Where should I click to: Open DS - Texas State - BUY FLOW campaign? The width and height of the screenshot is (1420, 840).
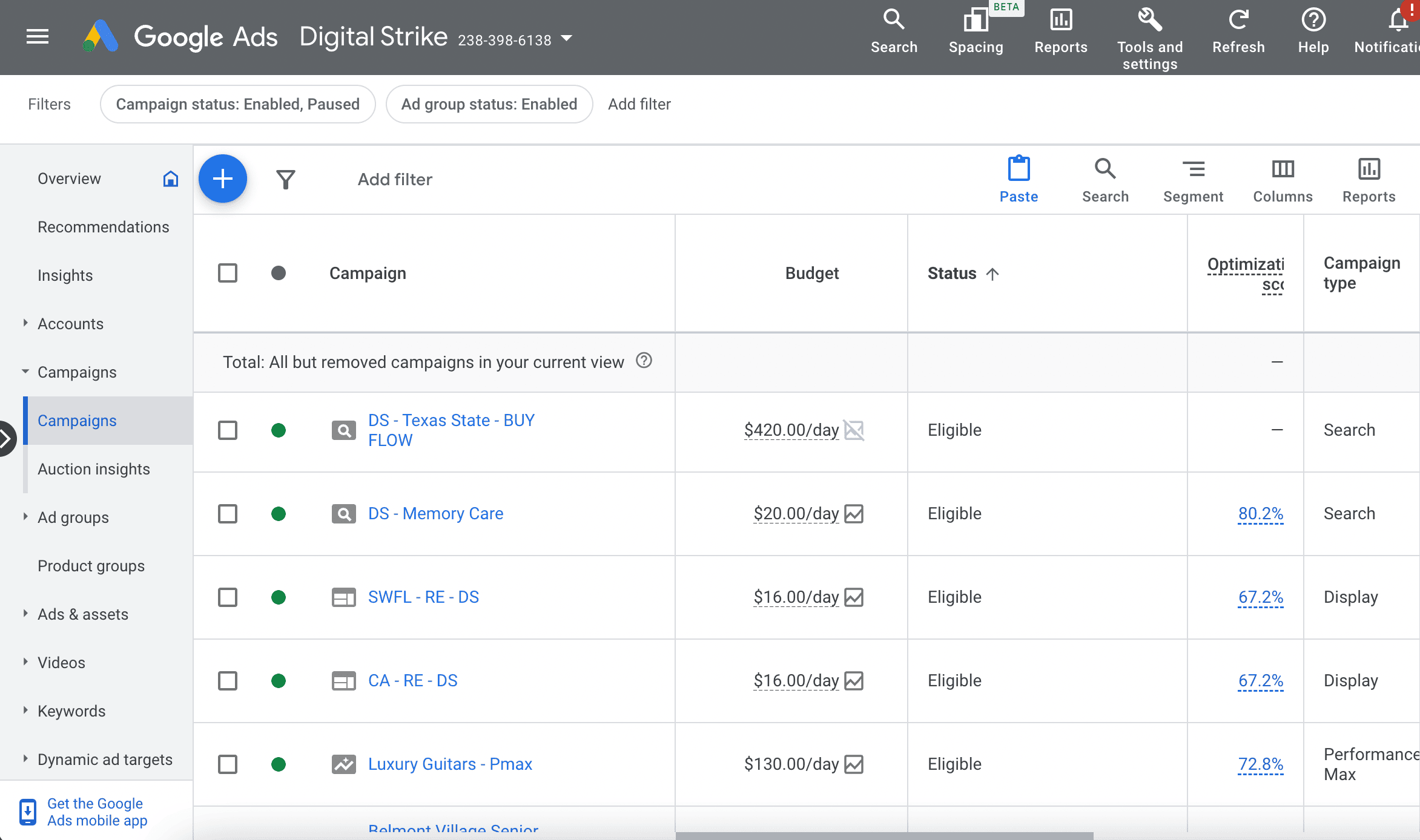451,430
